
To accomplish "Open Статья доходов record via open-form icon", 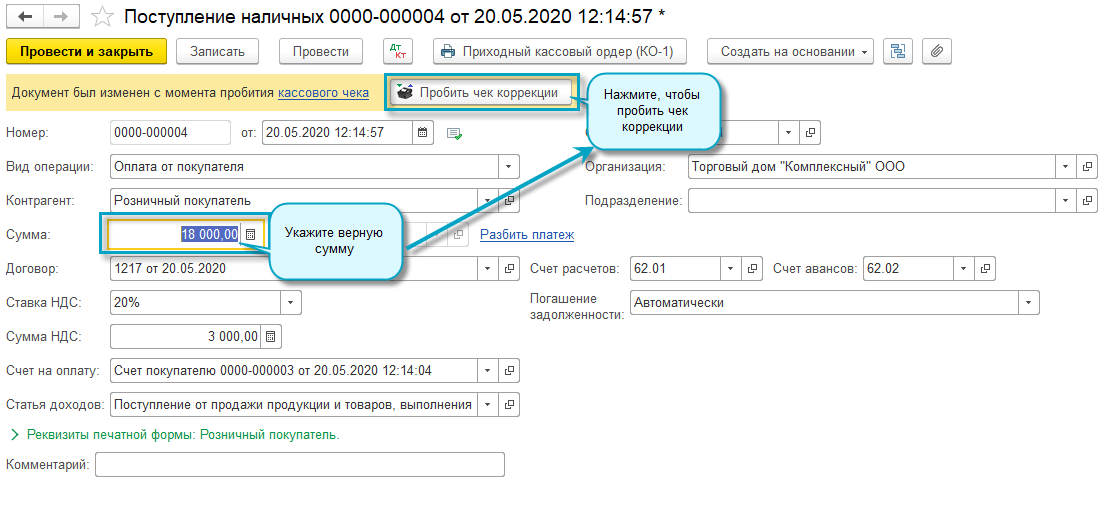I will point(509,405).
